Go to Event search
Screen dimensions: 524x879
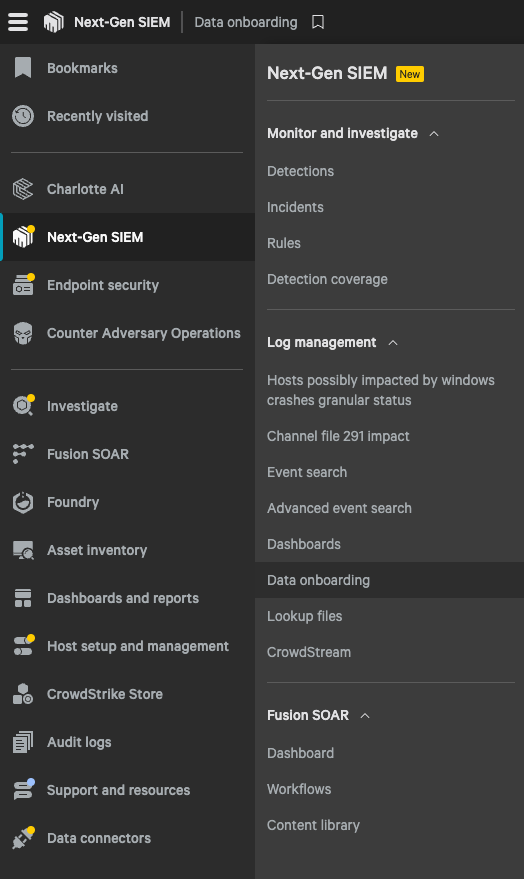(x=307, y=472)
